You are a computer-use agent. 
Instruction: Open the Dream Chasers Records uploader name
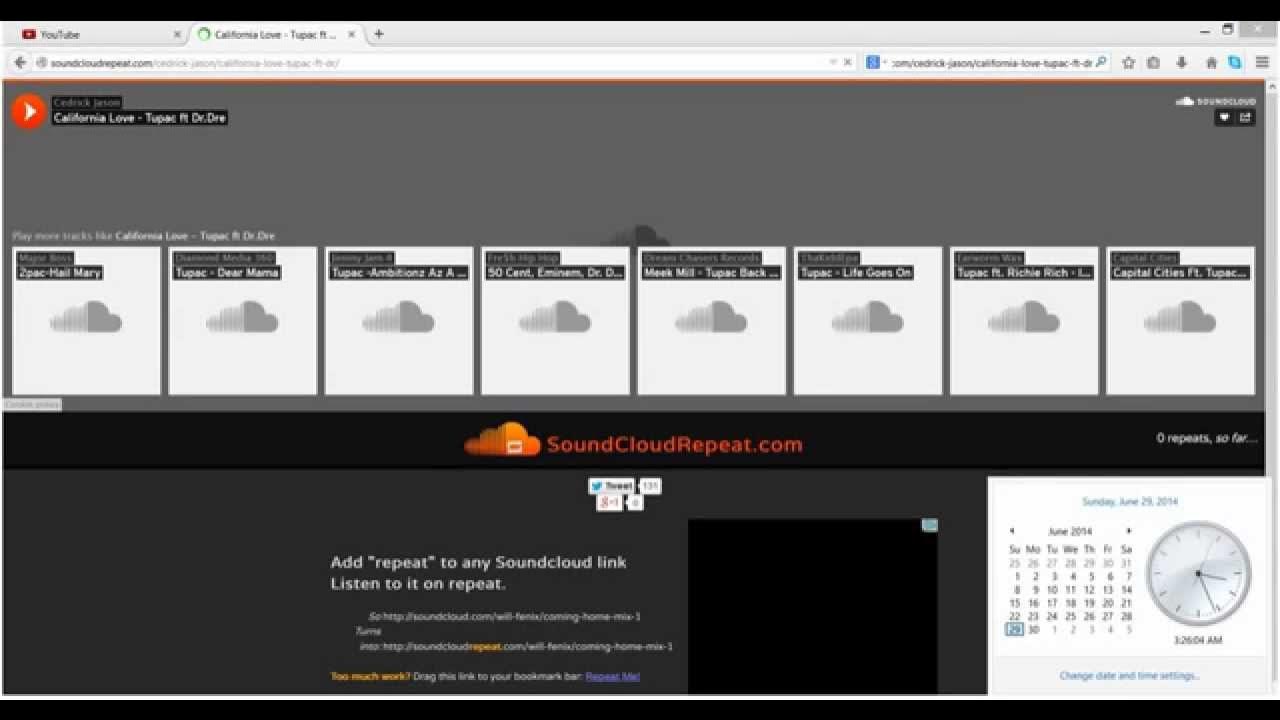702,258
